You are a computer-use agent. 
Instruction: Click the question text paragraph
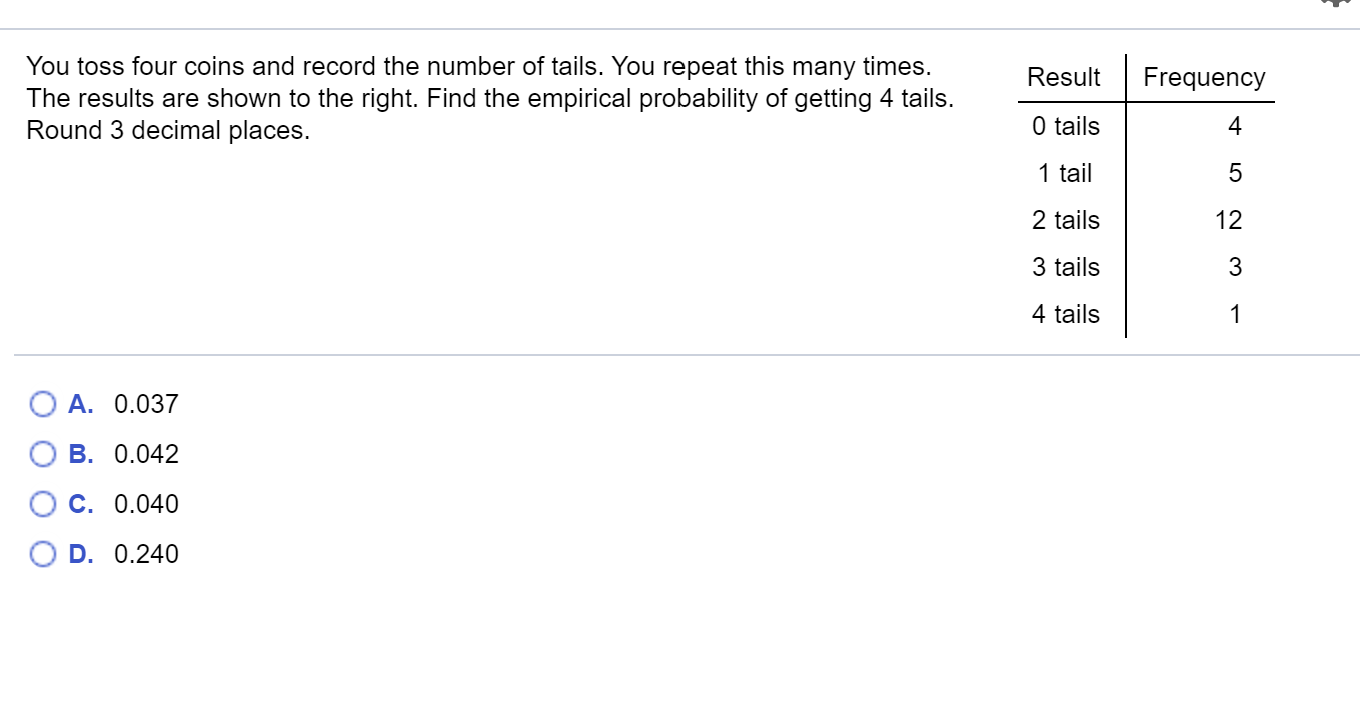coord(490,97)
